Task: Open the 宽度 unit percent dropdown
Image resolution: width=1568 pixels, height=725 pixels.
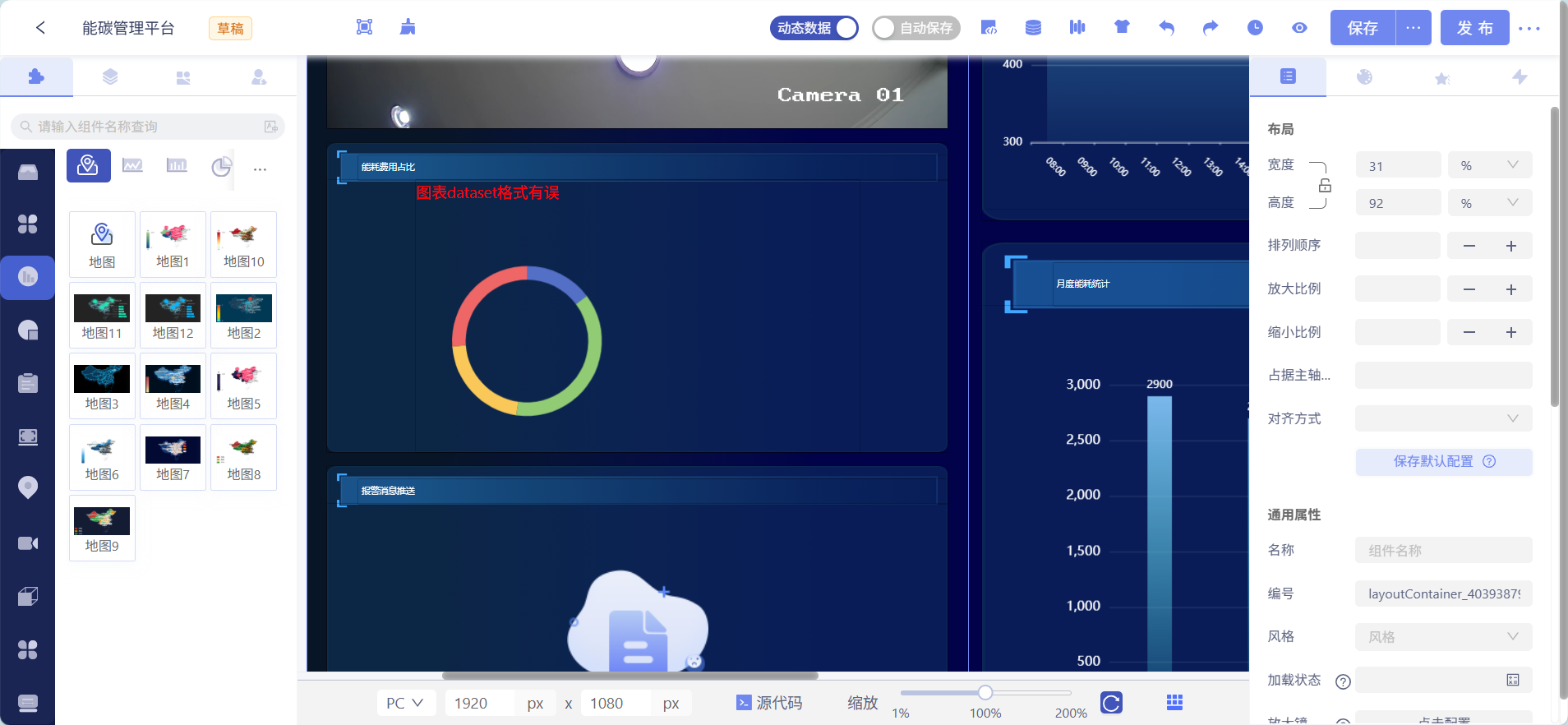Action: click(x=1489, y=165)
